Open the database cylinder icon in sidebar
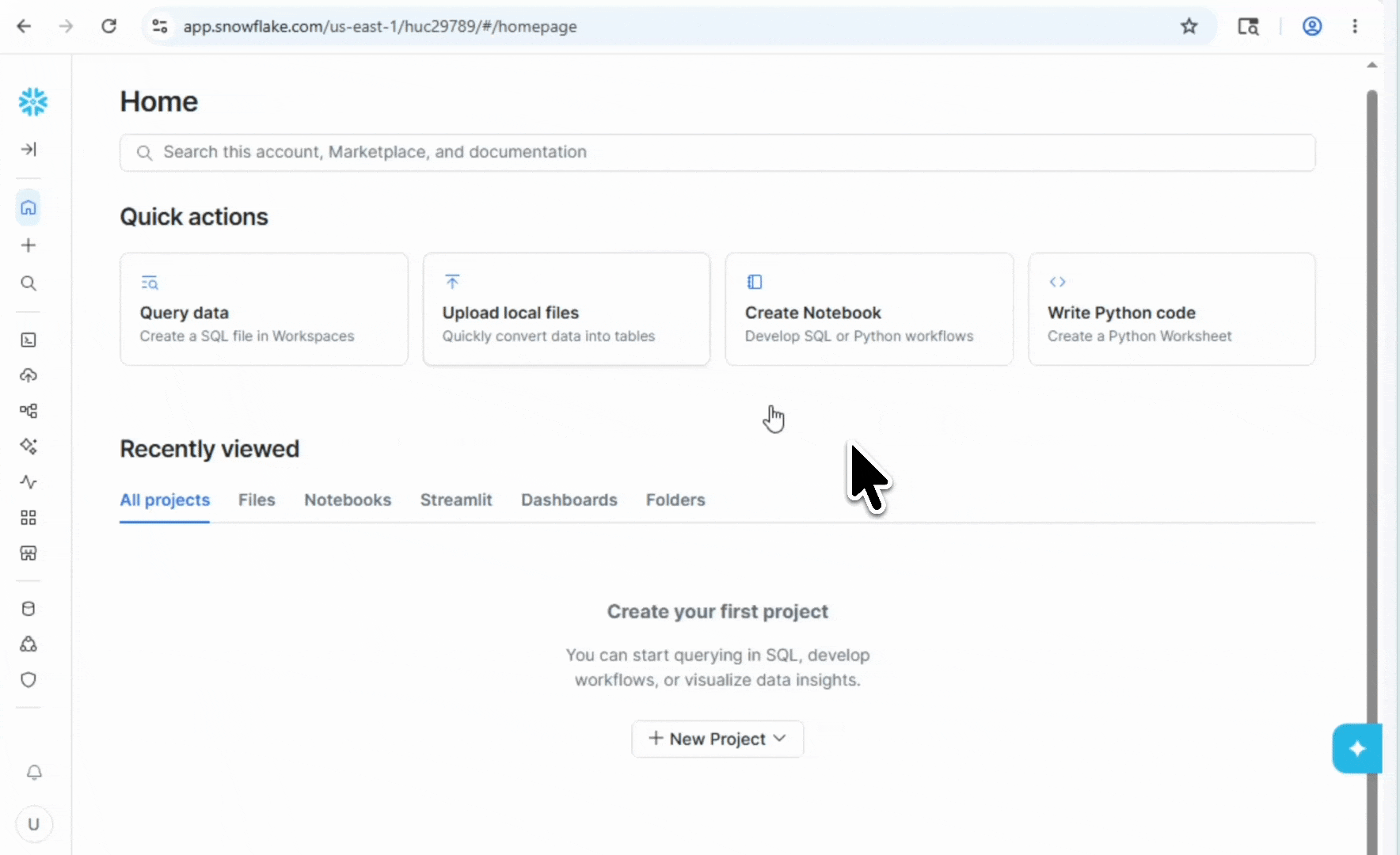 click(29, 609)
